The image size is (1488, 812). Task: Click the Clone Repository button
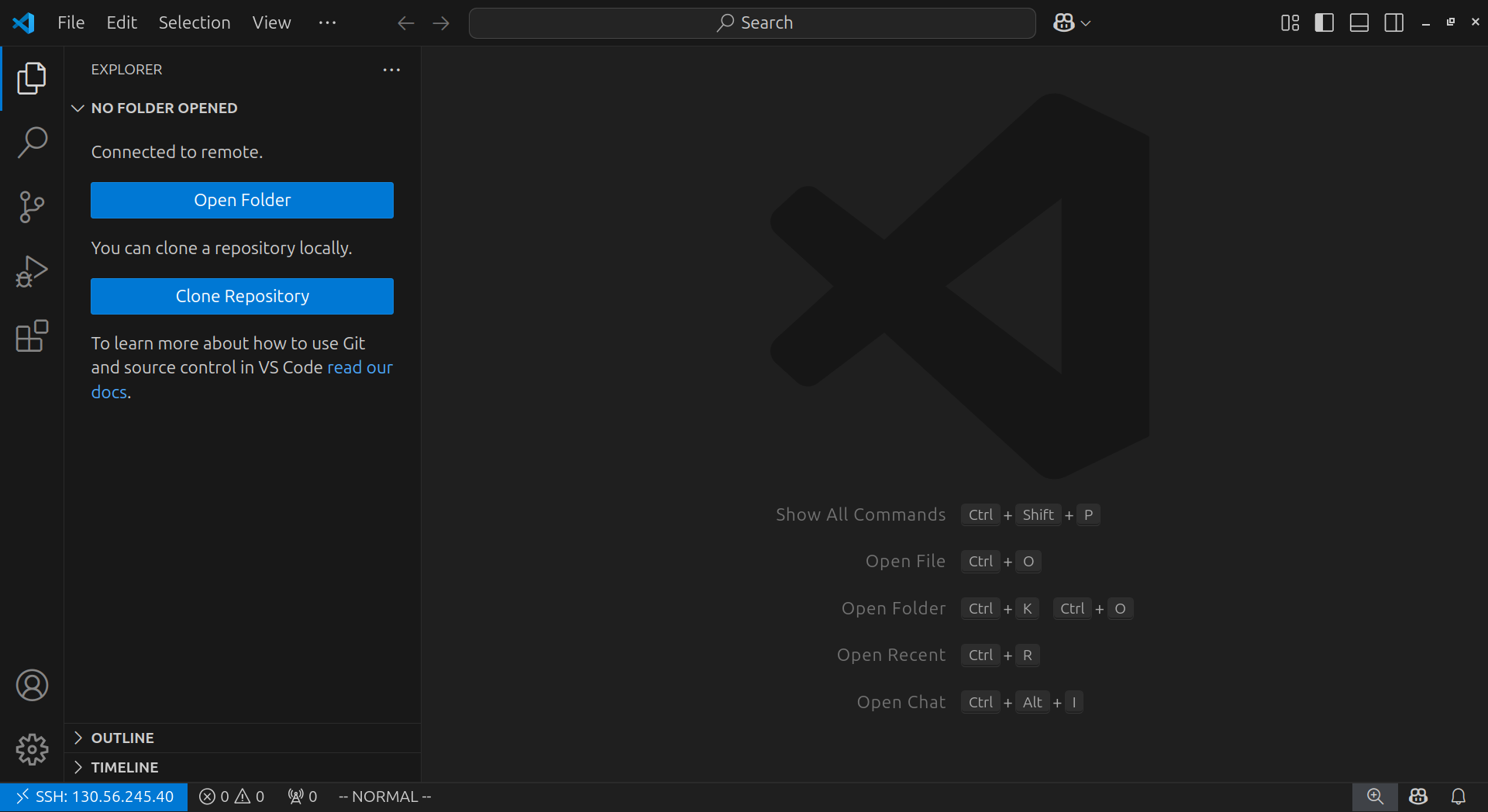(242, 296)
